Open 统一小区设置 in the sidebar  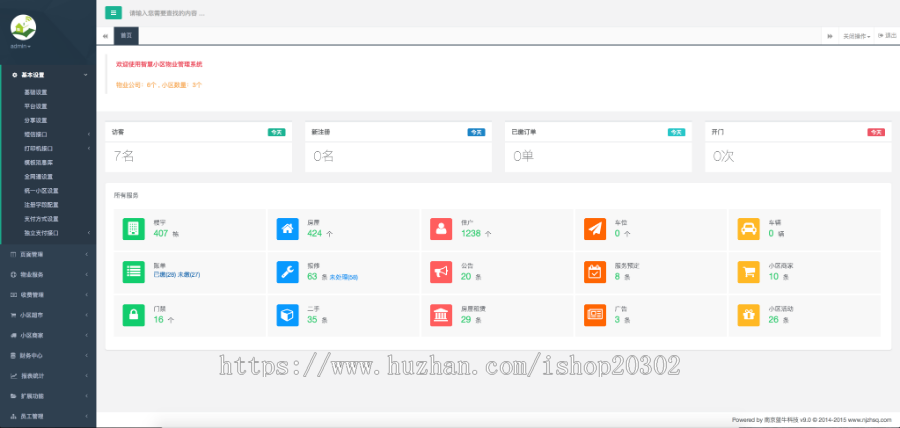pos(41,190)
